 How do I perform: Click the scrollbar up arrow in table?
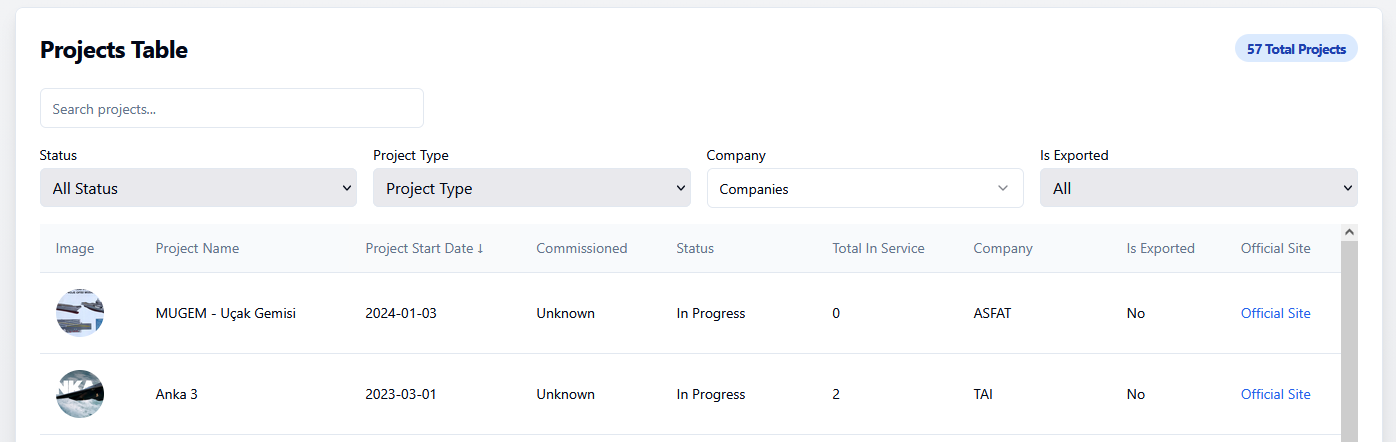click(1349, 232)
